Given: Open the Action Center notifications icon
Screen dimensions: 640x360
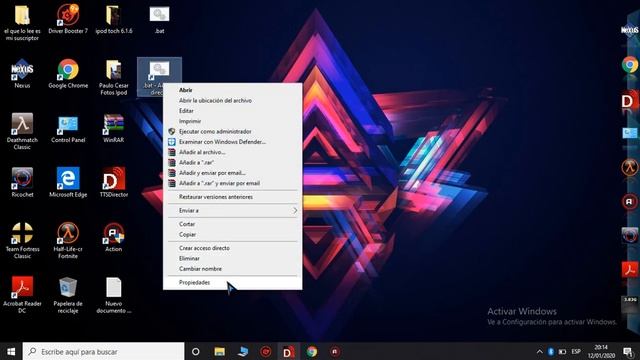Looking at the screenshot, I should pyautogui.click(x=629, y=351).
